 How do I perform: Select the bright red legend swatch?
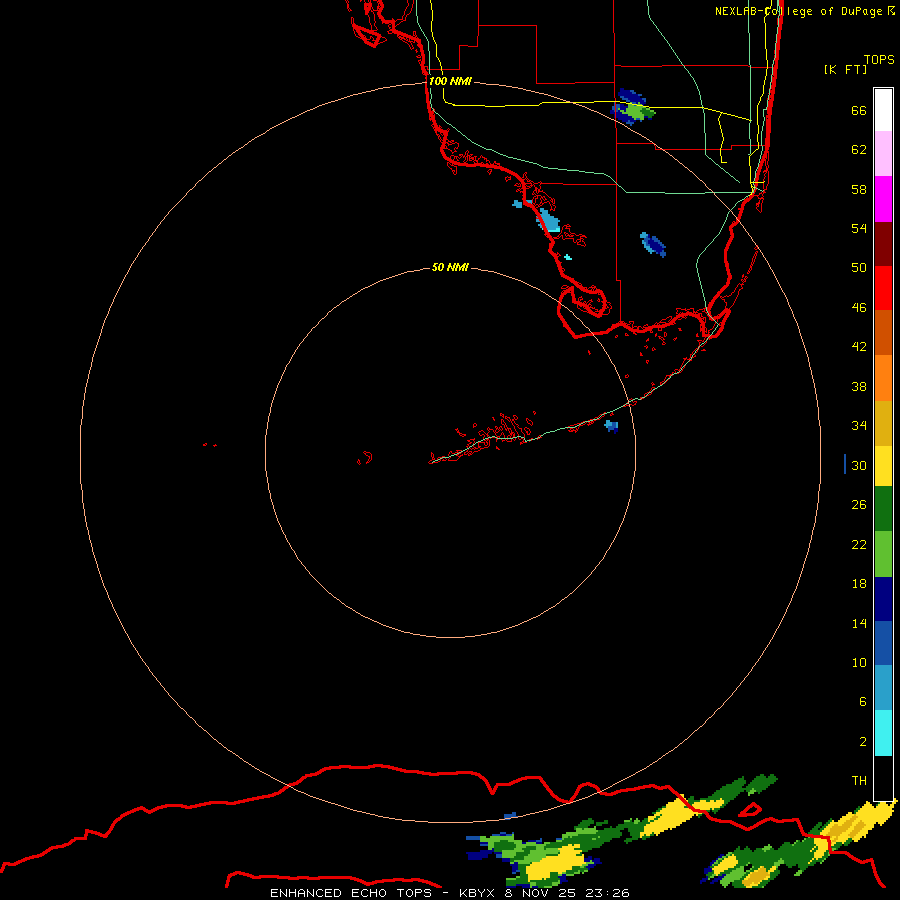click(883, 288)
